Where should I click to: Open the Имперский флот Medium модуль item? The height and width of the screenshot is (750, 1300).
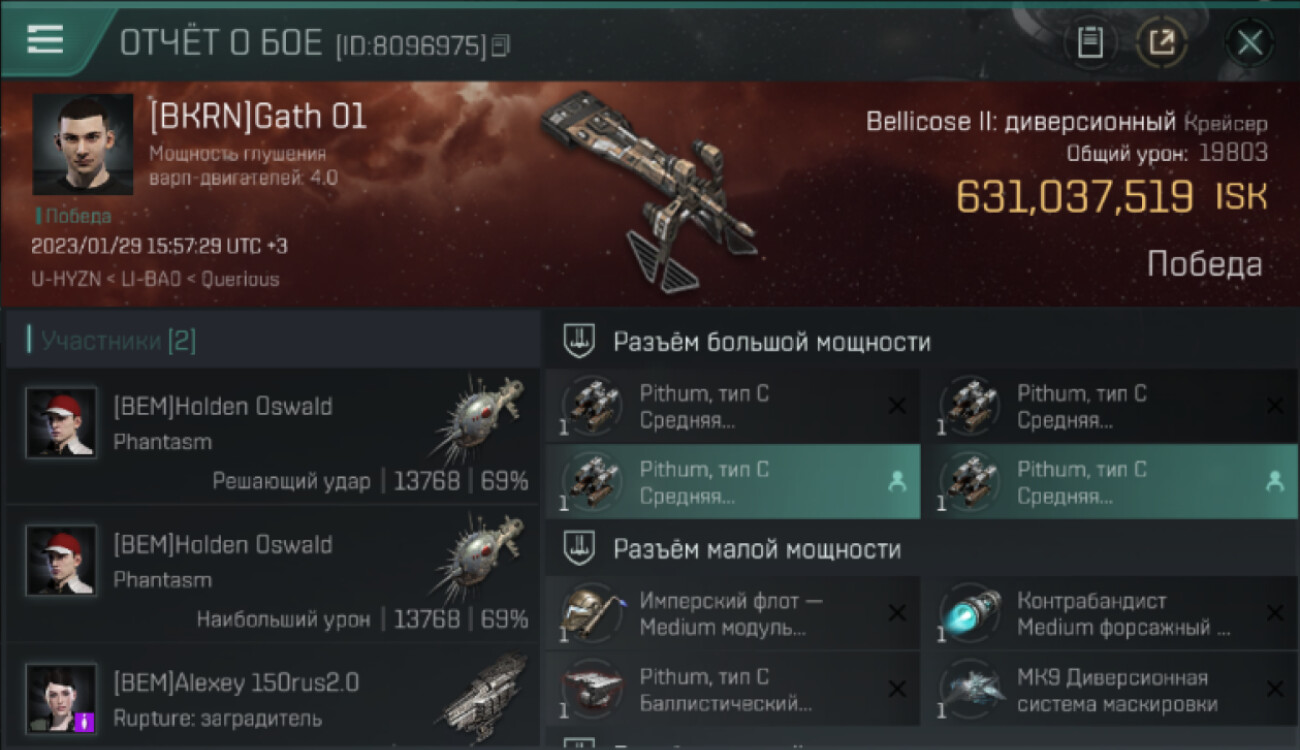(732, 614)
